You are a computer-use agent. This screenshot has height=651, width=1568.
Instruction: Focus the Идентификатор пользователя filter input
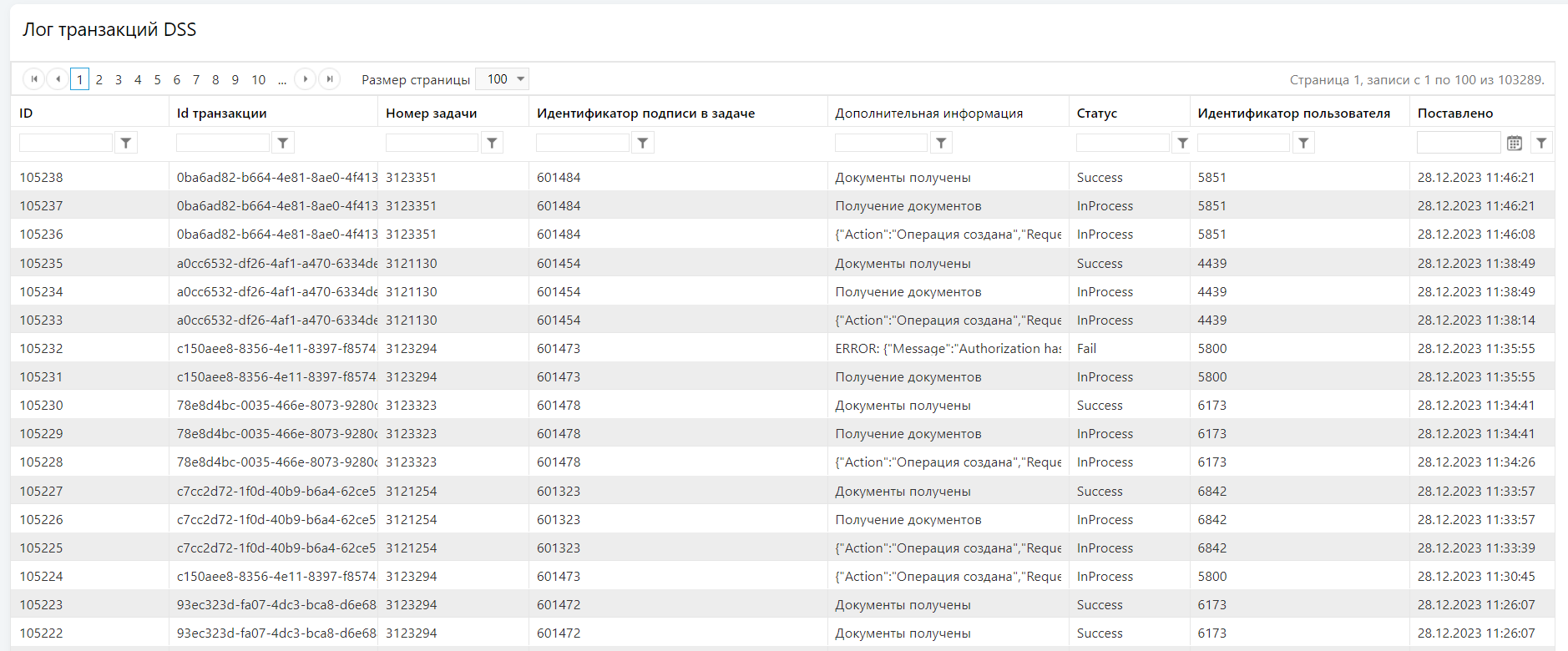[x=1243, y=143]
